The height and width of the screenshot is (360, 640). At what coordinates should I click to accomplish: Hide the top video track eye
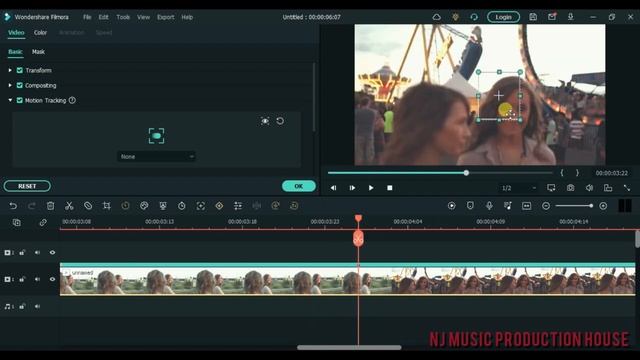pos(52,252)
